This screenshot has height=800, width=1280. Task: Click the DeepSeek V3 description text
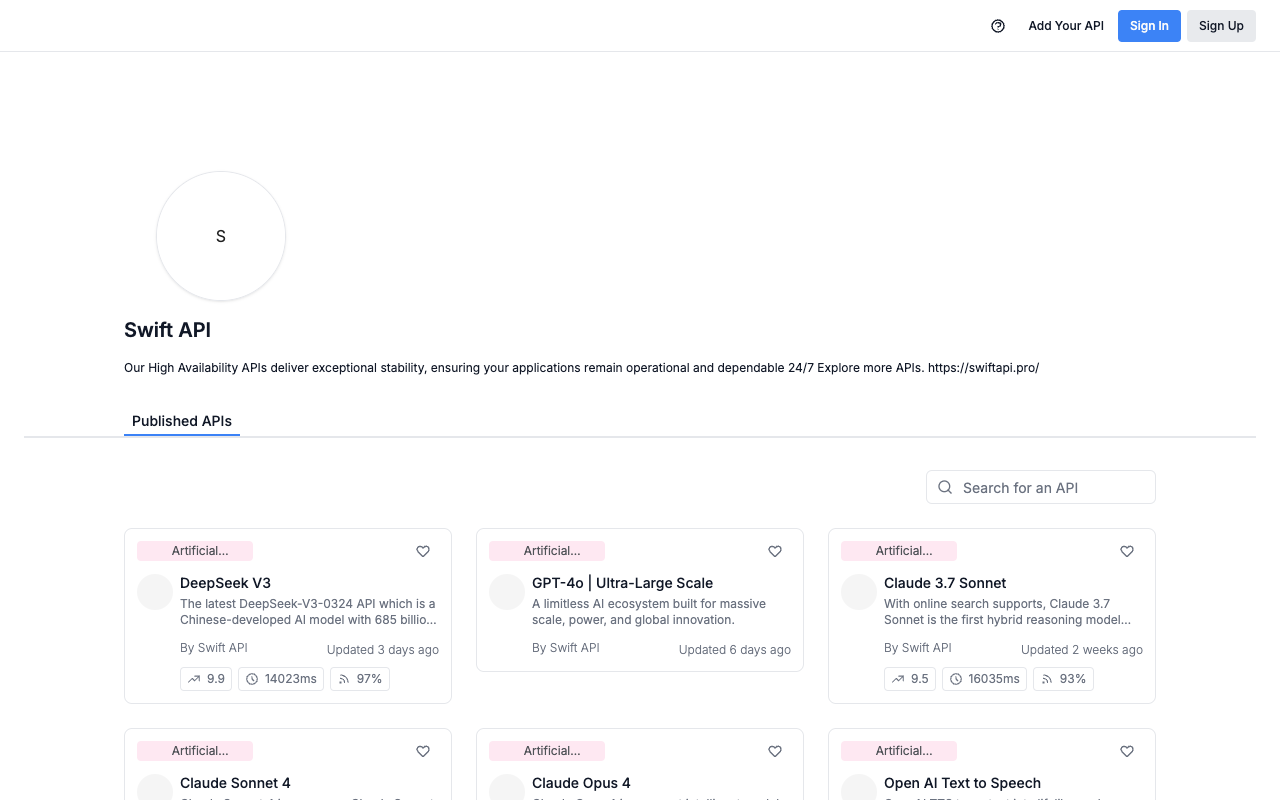click(308, 612)
